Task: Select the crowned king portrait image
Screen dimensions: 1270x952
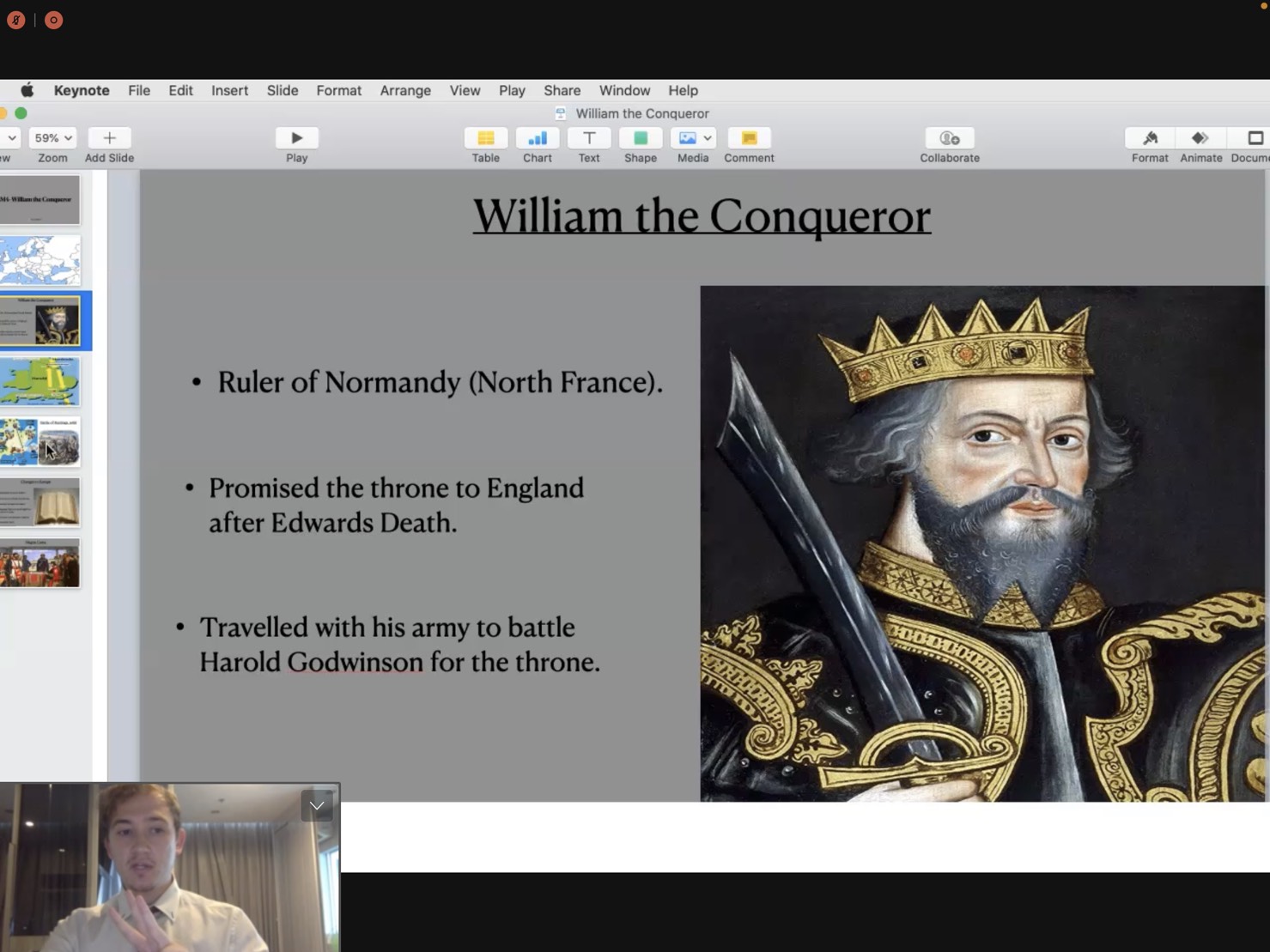Action: (982, 543)
